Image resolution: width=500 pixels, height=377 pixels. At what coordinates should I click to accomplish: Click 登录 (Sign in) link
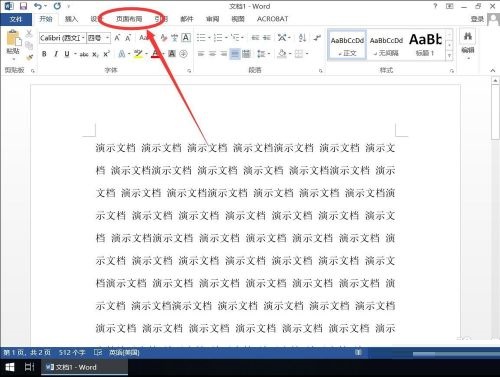coord(477,19)
